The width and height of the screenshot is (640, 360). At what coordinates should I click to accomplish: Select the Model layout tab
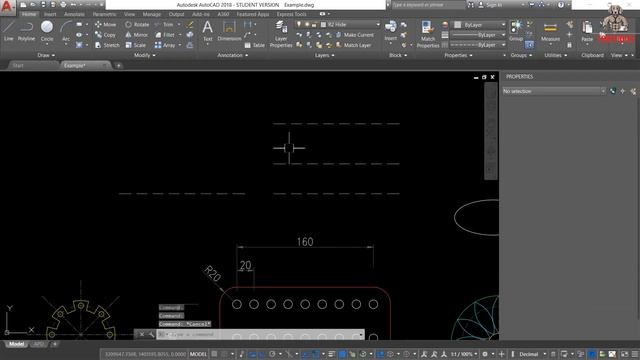click(x=16, y=344)
